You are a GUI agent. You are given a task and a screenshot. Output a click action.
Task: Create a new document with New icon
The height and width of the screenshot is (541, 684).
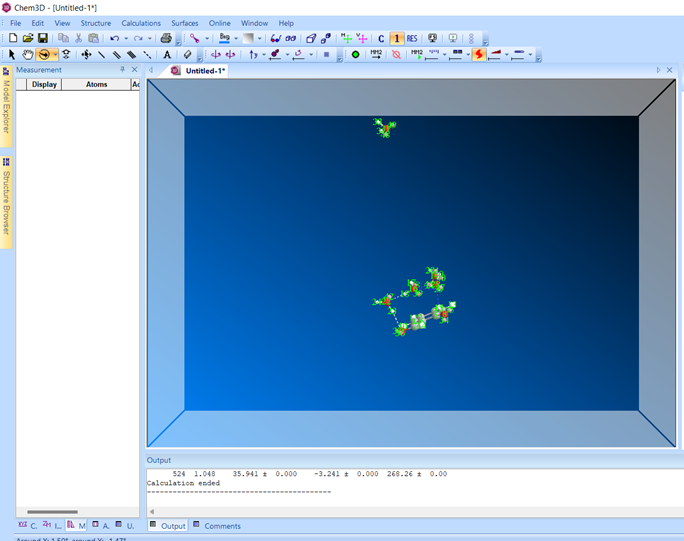pyautogui.click(x=13, y=38)
